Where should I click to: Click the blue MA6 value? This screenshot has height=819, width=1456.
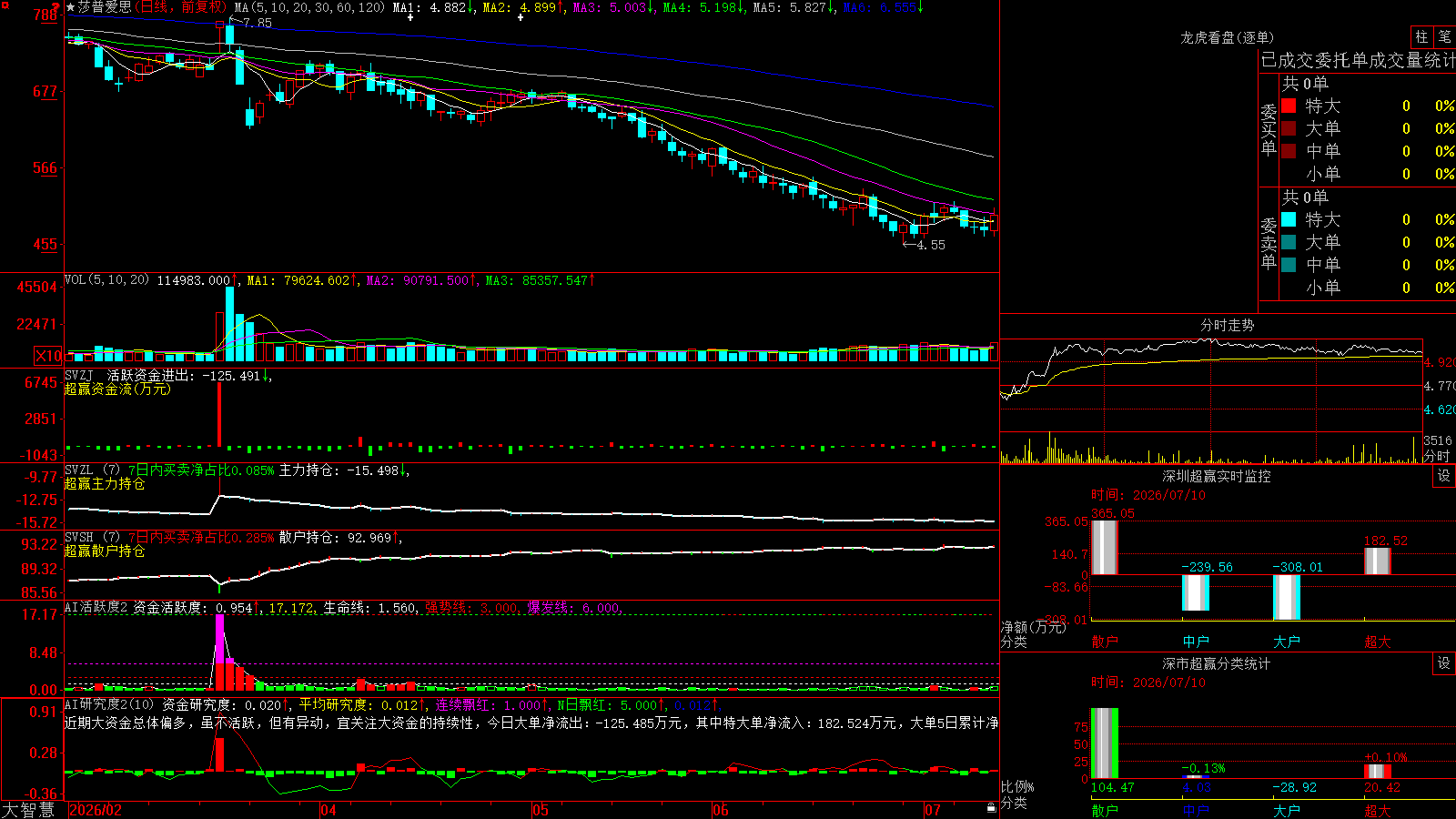883,7
